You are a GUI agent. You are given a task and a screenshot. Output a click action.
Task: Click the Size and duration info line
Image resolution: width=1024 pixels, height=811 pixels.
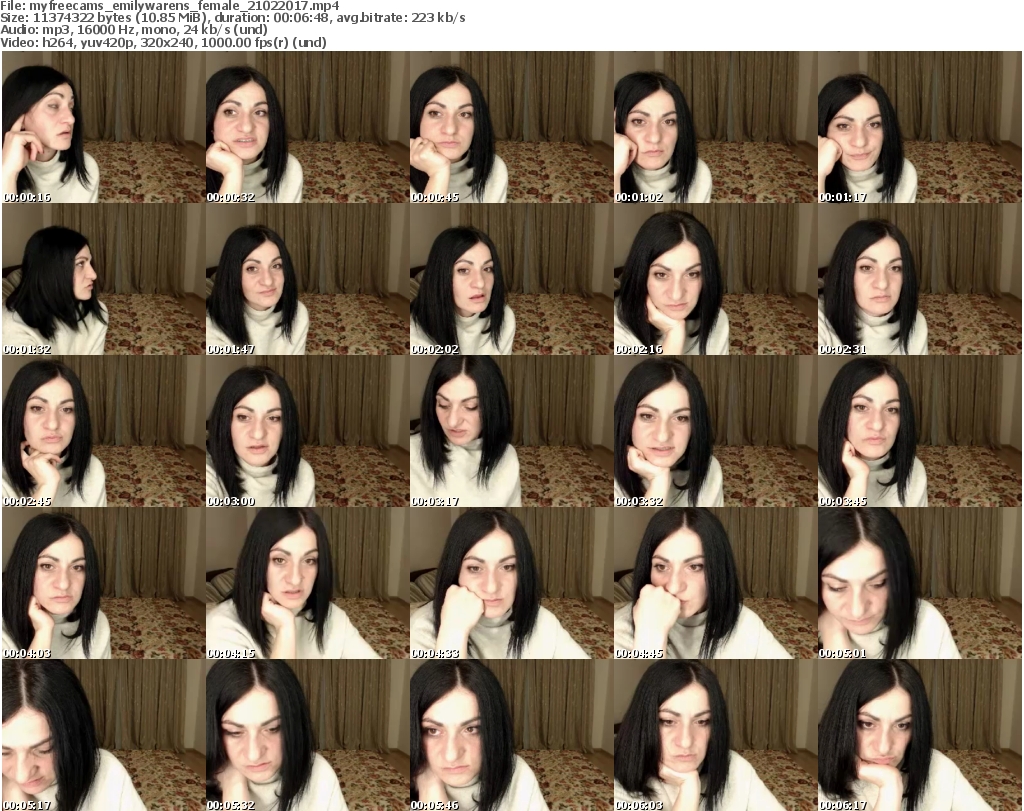pos(233,18)
